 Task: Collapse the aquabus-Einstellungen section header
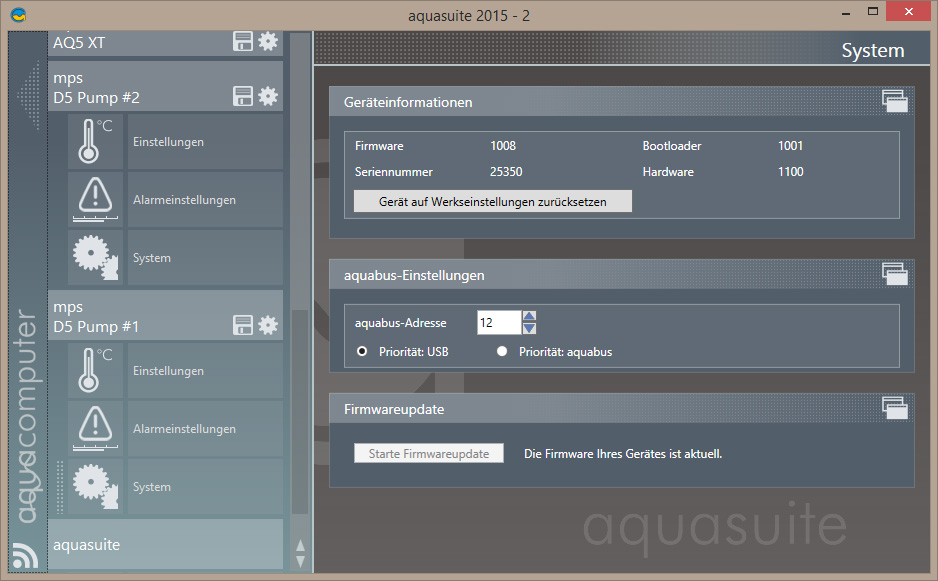pyautogui.click(x=622, y=275)
